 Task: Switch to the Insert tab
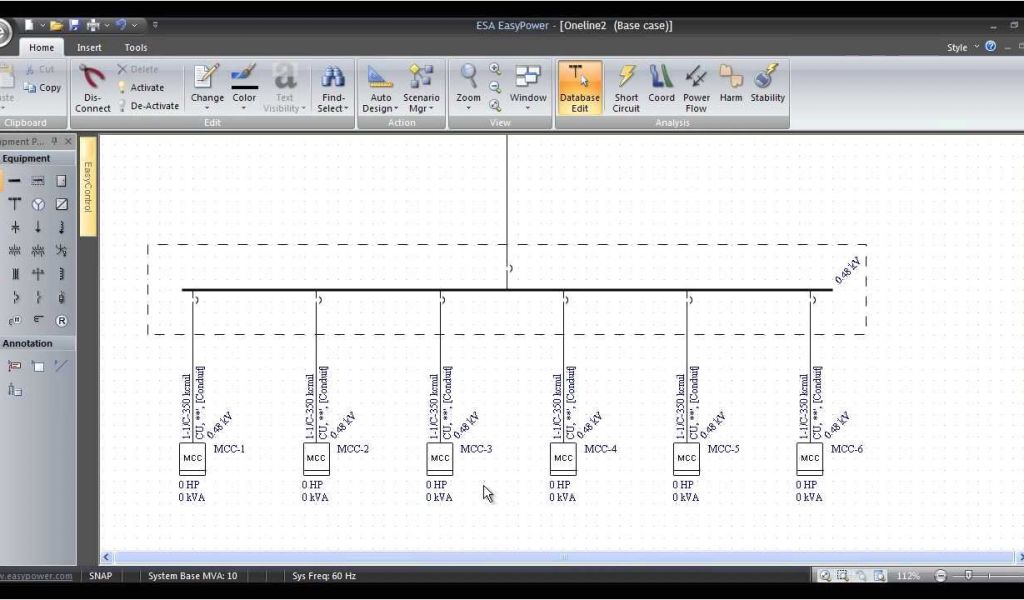click(89, 47)
